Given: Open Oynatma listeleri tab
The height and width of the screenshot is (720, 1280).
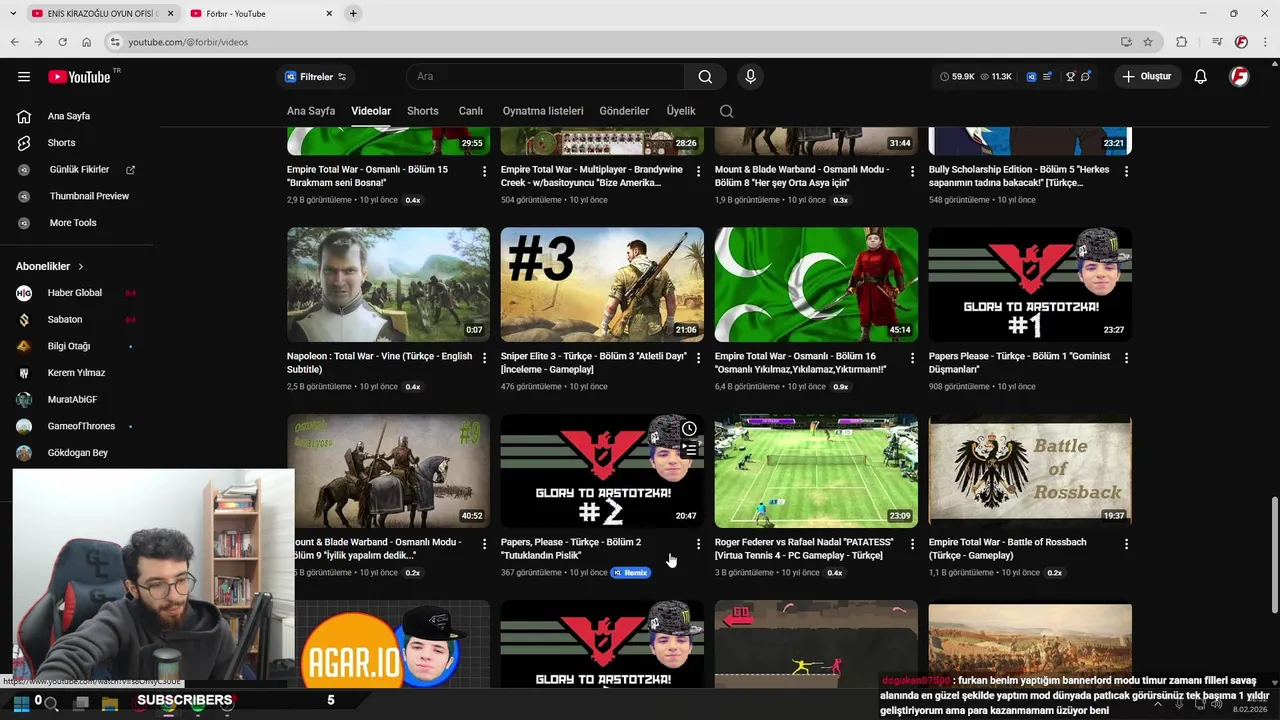Looking at the screenshot, I should point(543,111).
